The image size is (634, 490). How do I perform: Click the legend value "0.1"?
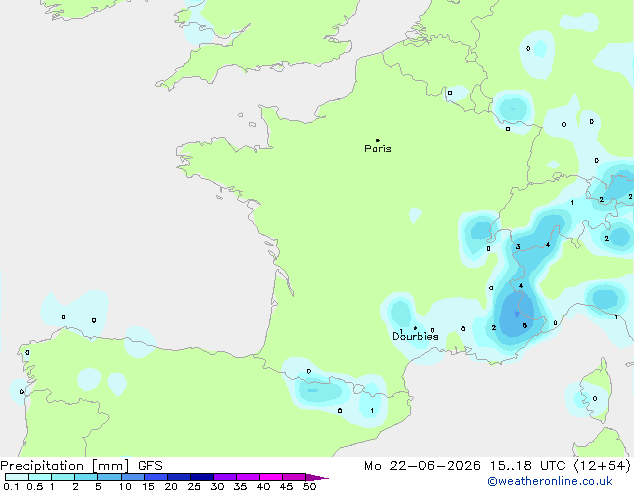[x=11, y=486]
